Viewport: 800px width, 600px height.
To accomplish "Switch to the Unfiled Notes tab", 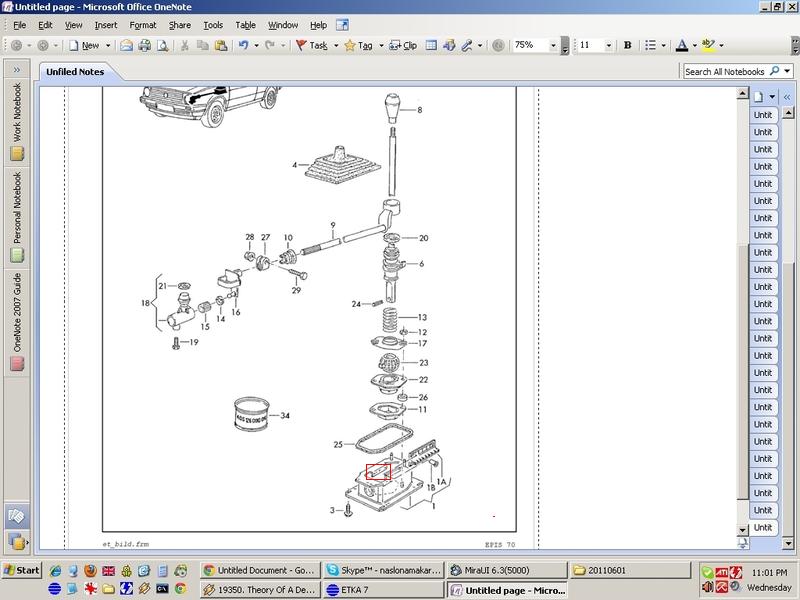I will (75, 71).
